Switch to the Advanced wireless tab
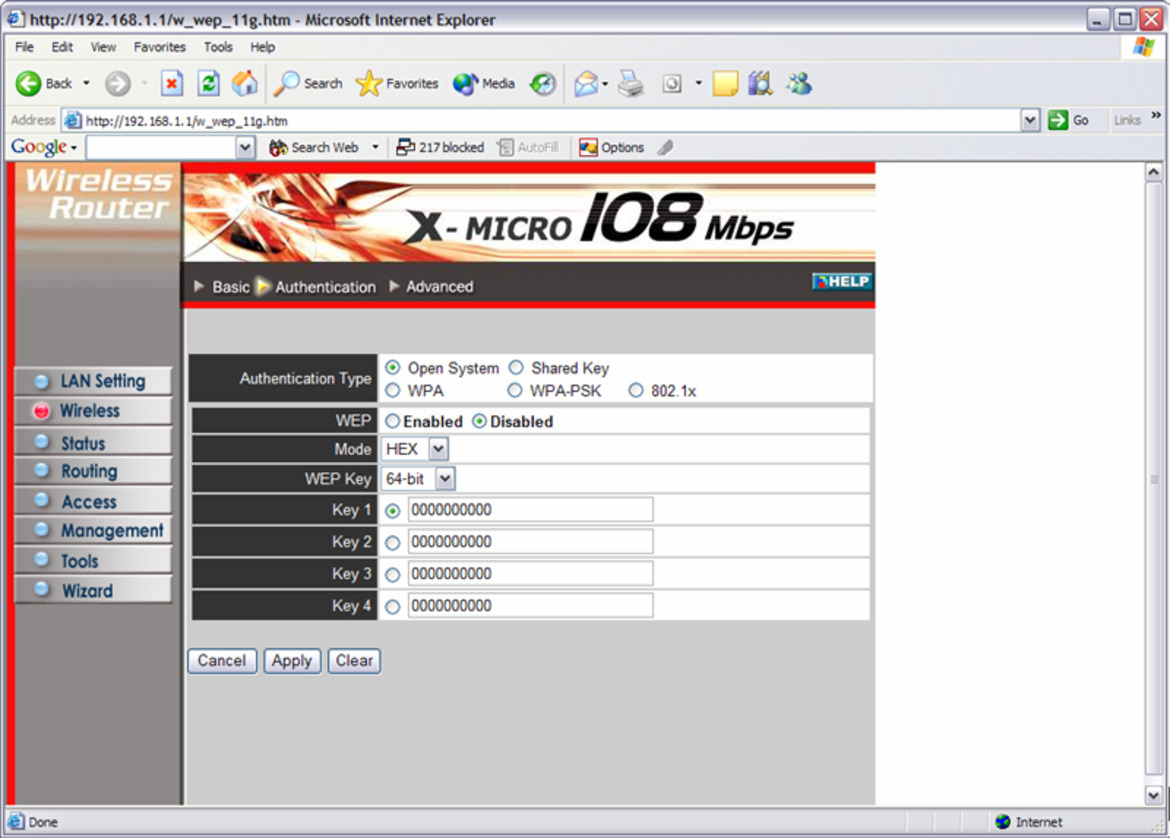 [x=439, y=287]
